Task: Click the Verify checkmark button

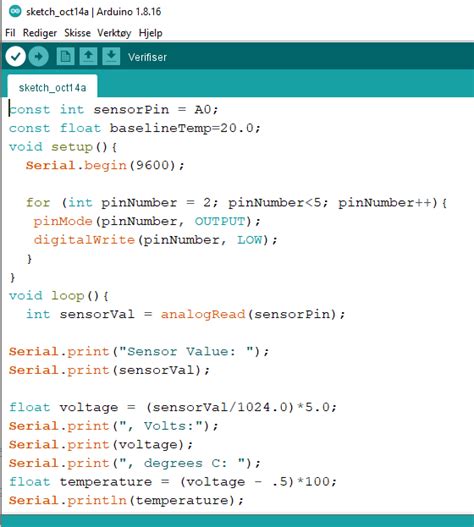Action: coord(15,56)
